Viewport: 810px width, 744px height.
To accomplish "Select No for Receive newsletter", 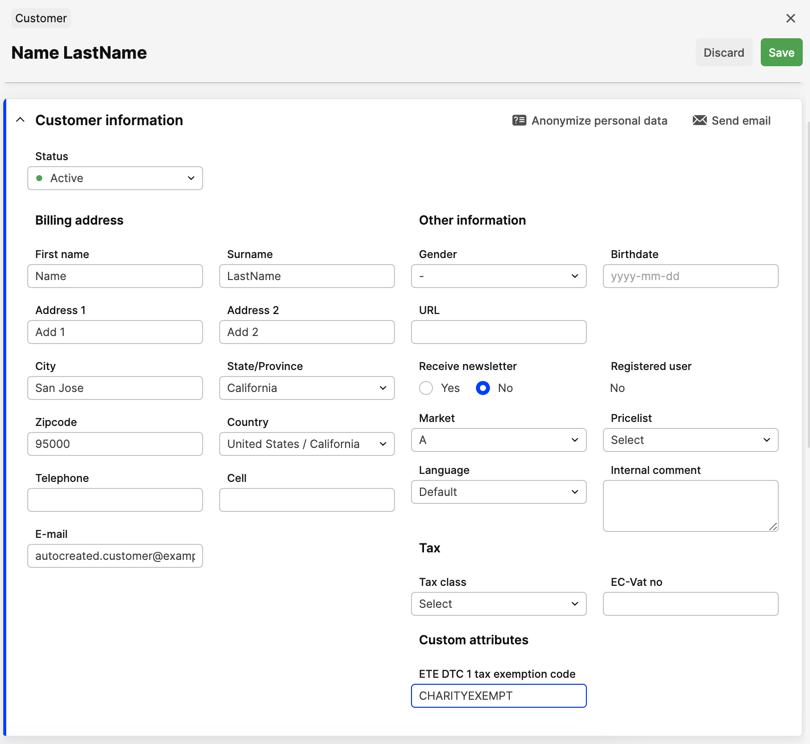I will (483, 389).
